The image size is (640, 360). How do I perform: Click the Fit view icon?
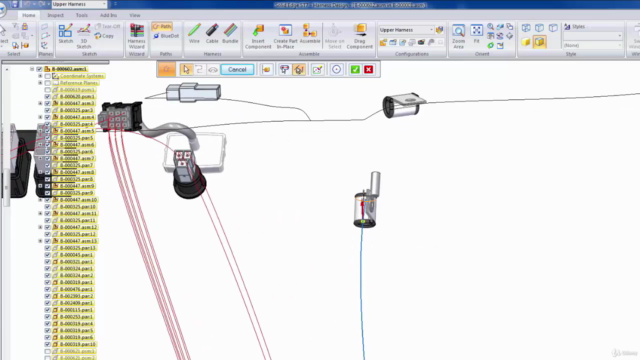pyautogui.click(x=476, y=33)
